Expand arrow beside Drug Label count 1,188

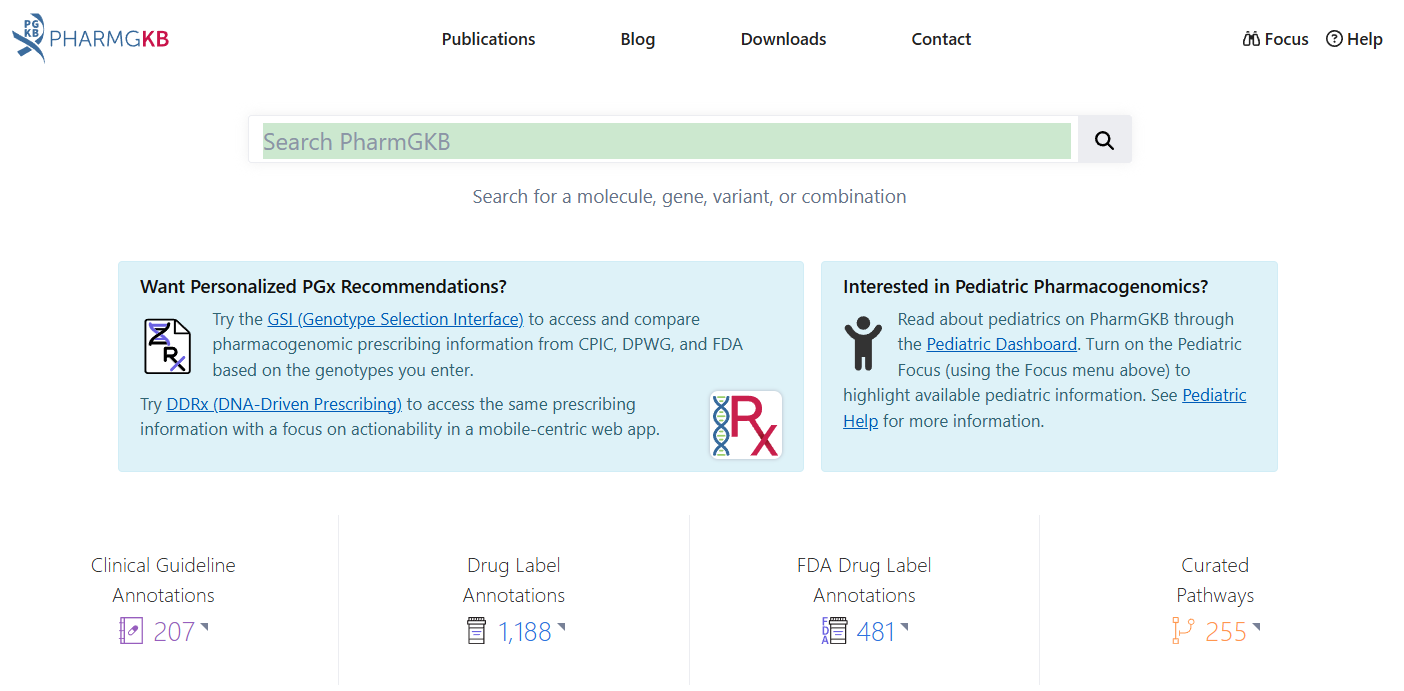click(561, 627)
